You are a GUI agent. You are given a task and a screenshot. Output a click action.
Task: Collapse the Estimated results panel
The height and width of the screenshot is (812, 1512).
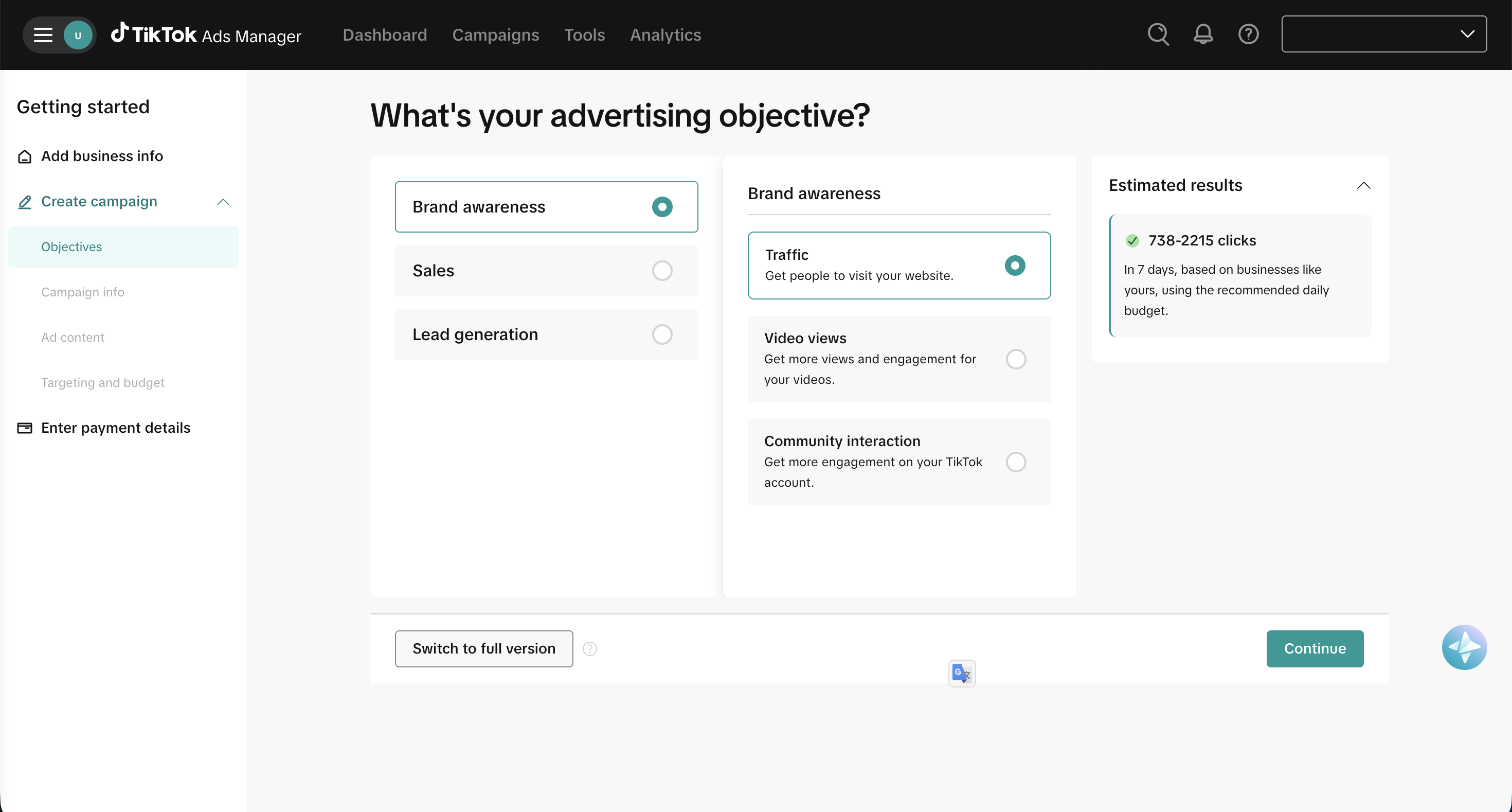(x=1363, y=186)
